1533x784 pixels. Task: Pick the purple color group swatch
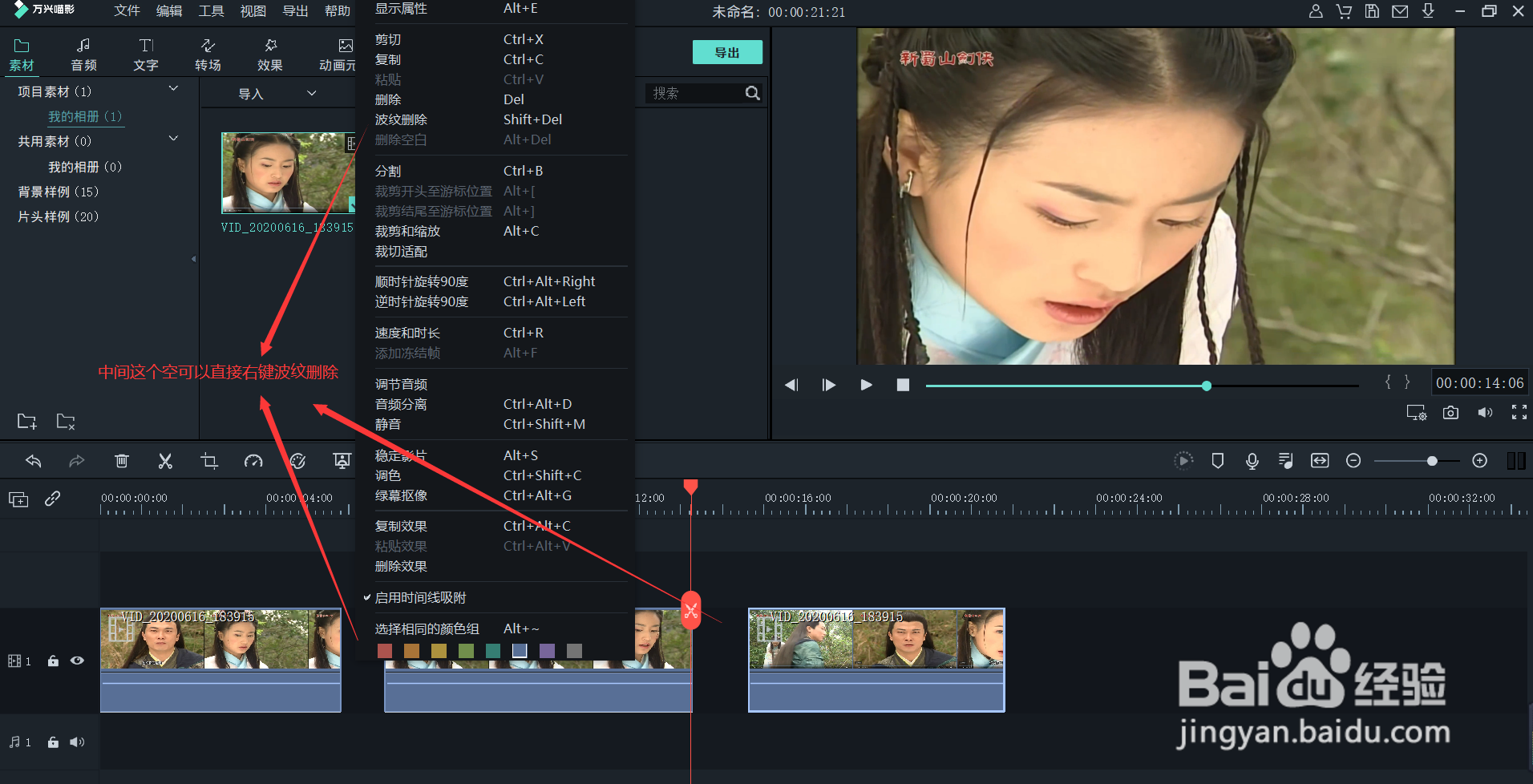[547, 651]
